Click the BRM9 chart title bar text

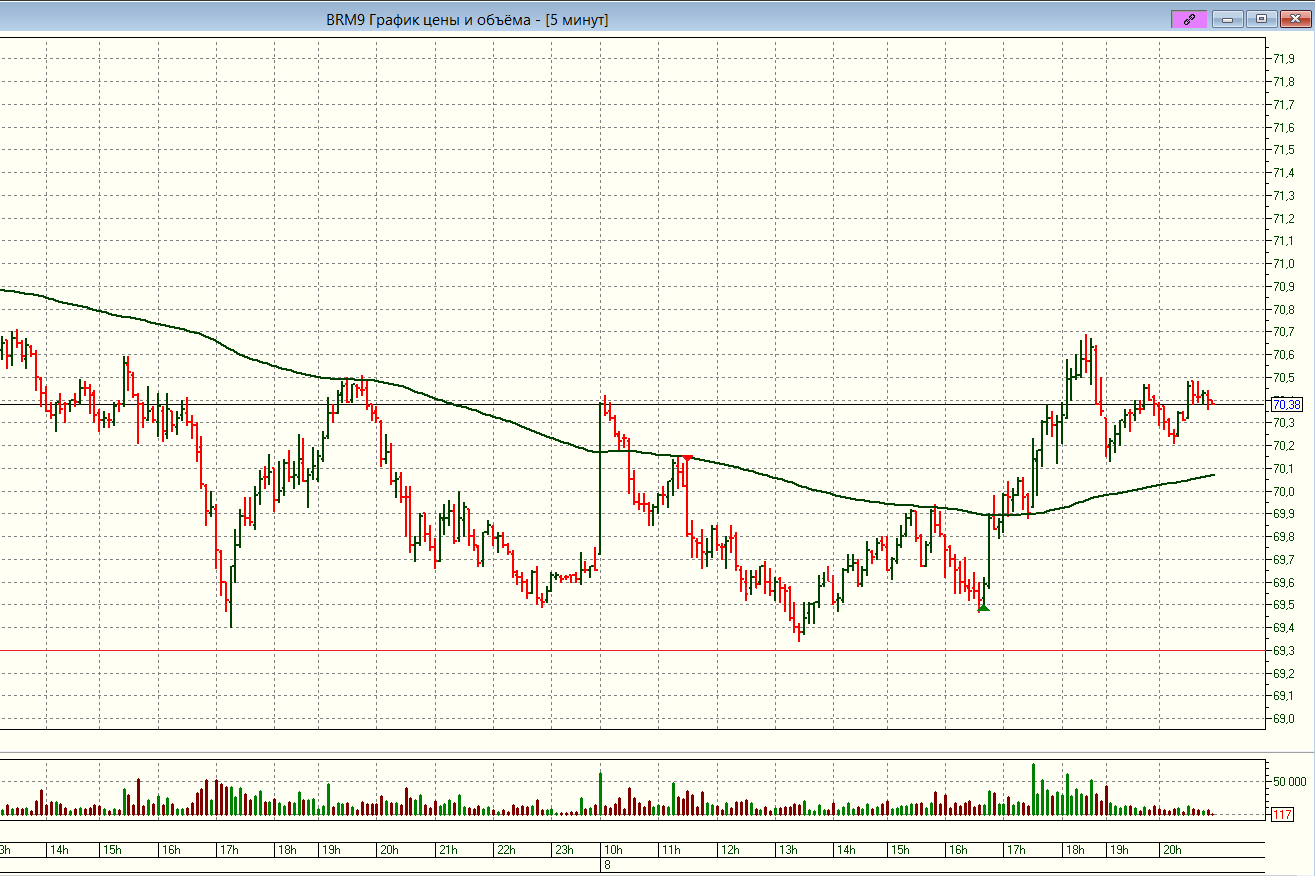coord(467,19)
